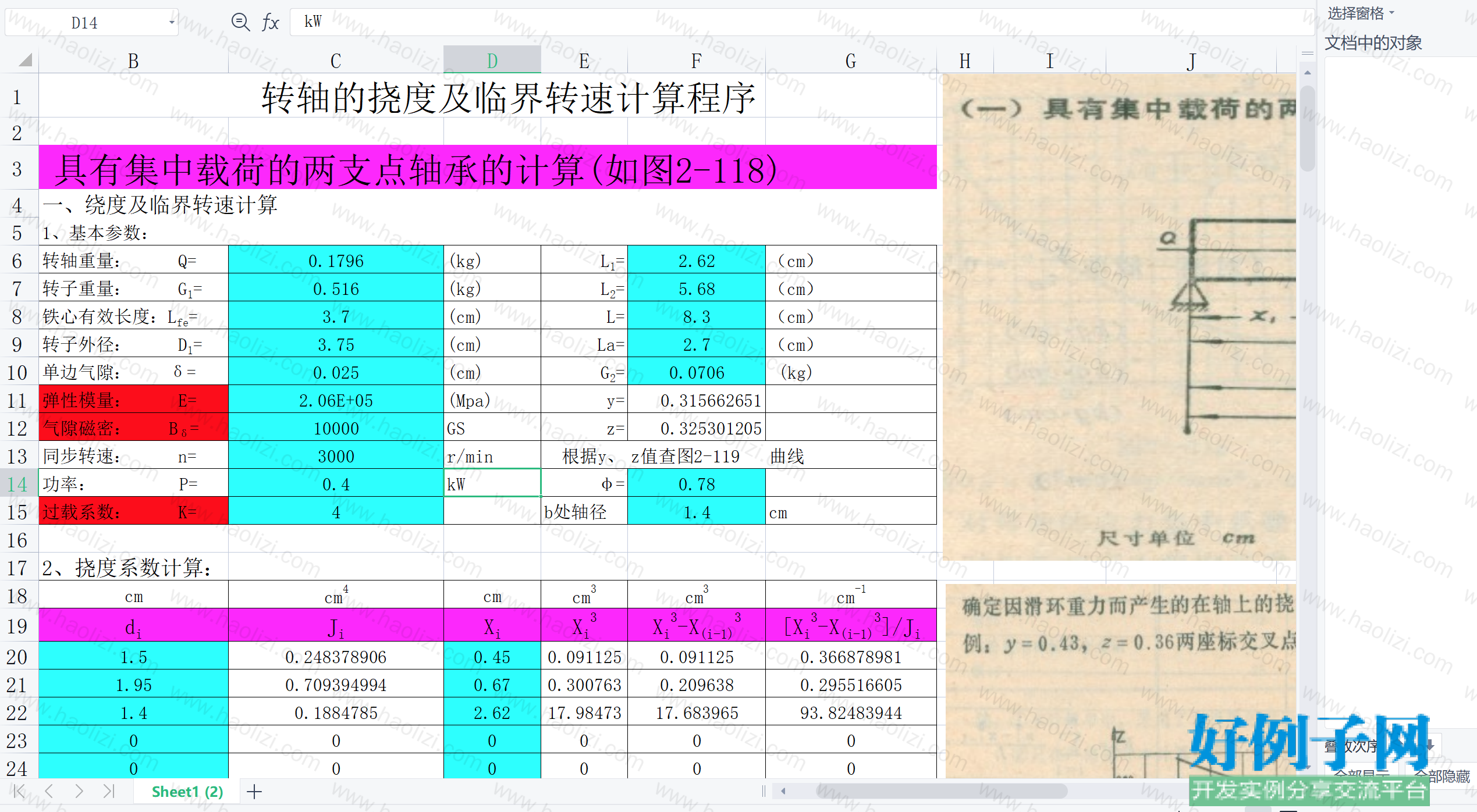This screenshot has width=1477, height=812.
Task: Jump to the first sheet with the navigation arrow
Action: point(19,791)
